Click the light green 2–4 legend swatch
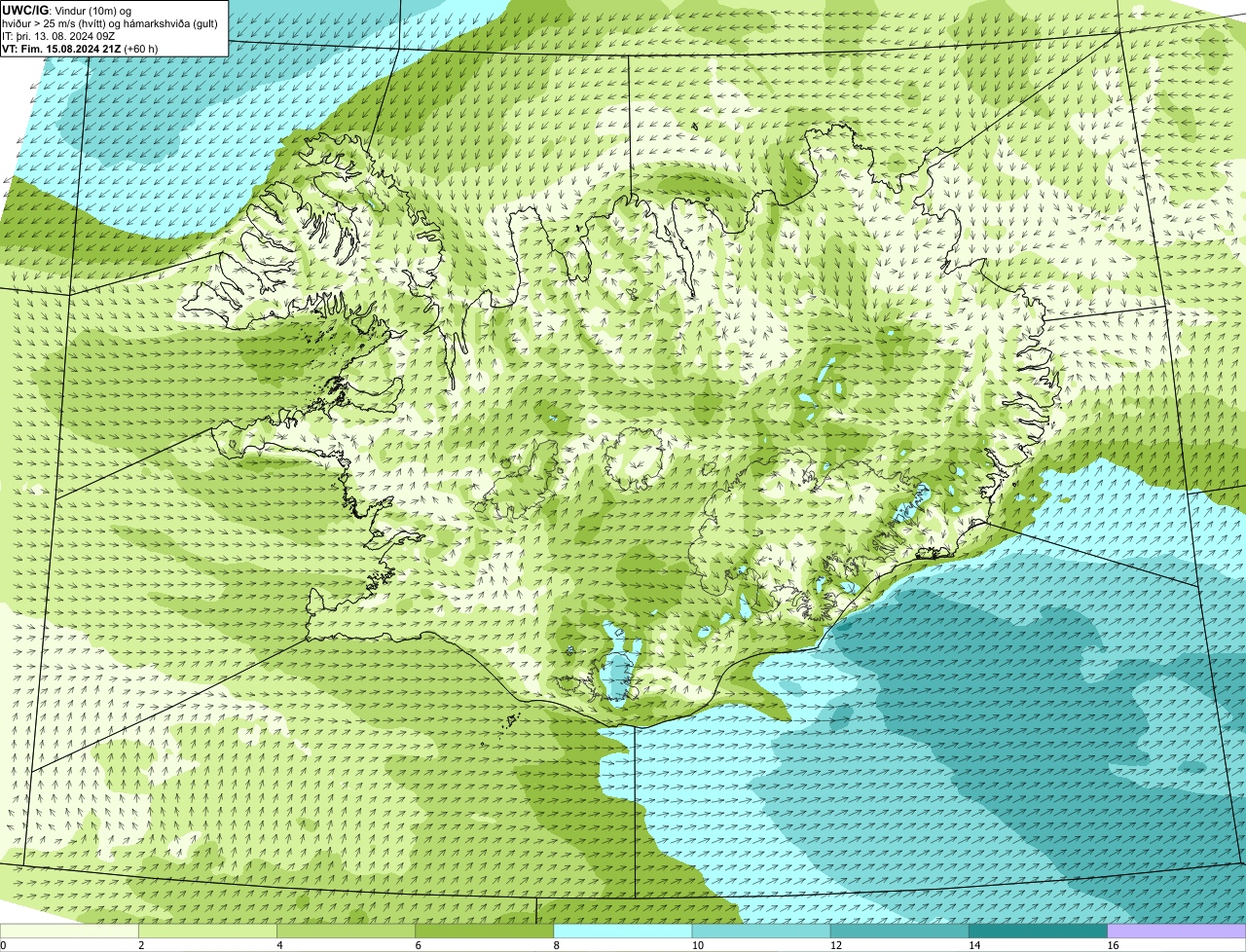The height and width of the screenshot is (952, 1246). point(207,932)
